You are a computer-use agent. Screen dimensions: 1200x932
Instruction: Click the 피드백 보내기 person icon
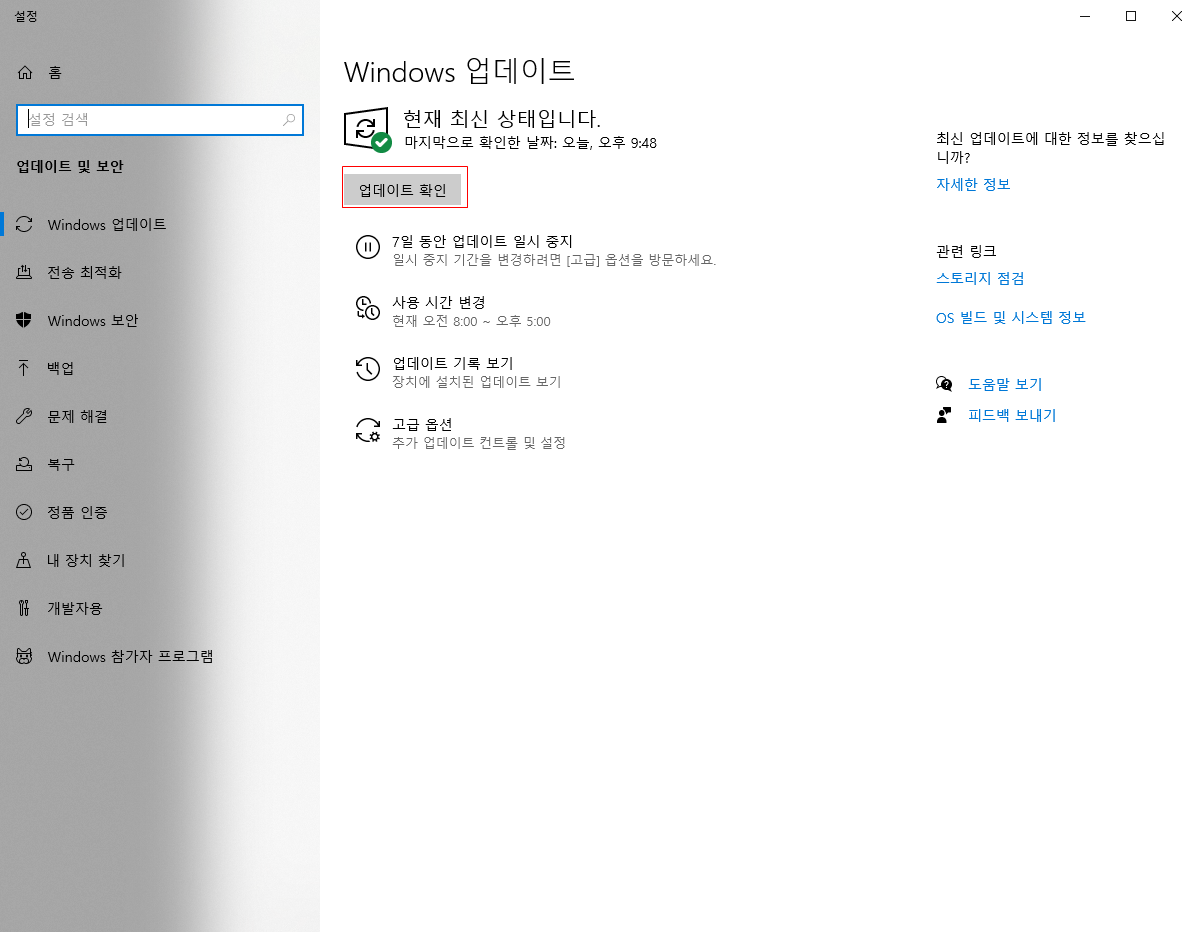point(944,415)
